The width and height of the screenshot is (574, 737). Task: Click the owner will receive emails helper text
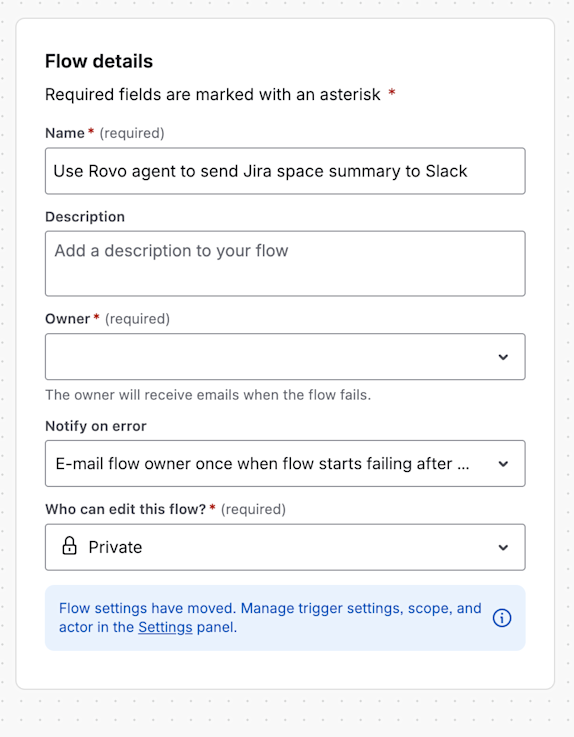[x=208, y=395]
